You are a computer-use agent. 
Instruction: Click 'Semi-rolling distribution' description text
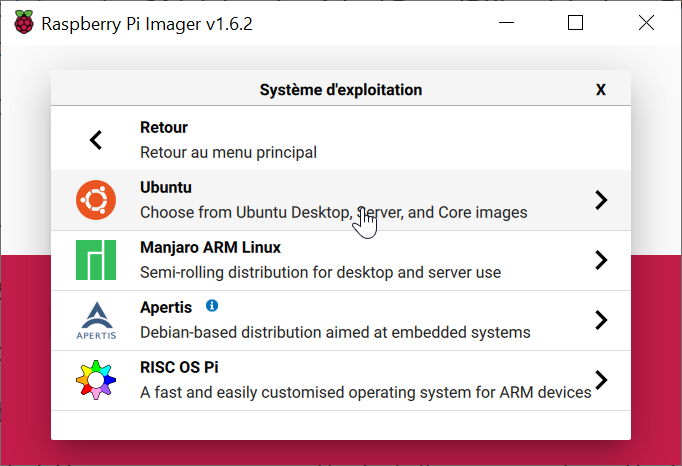point(321,273)
